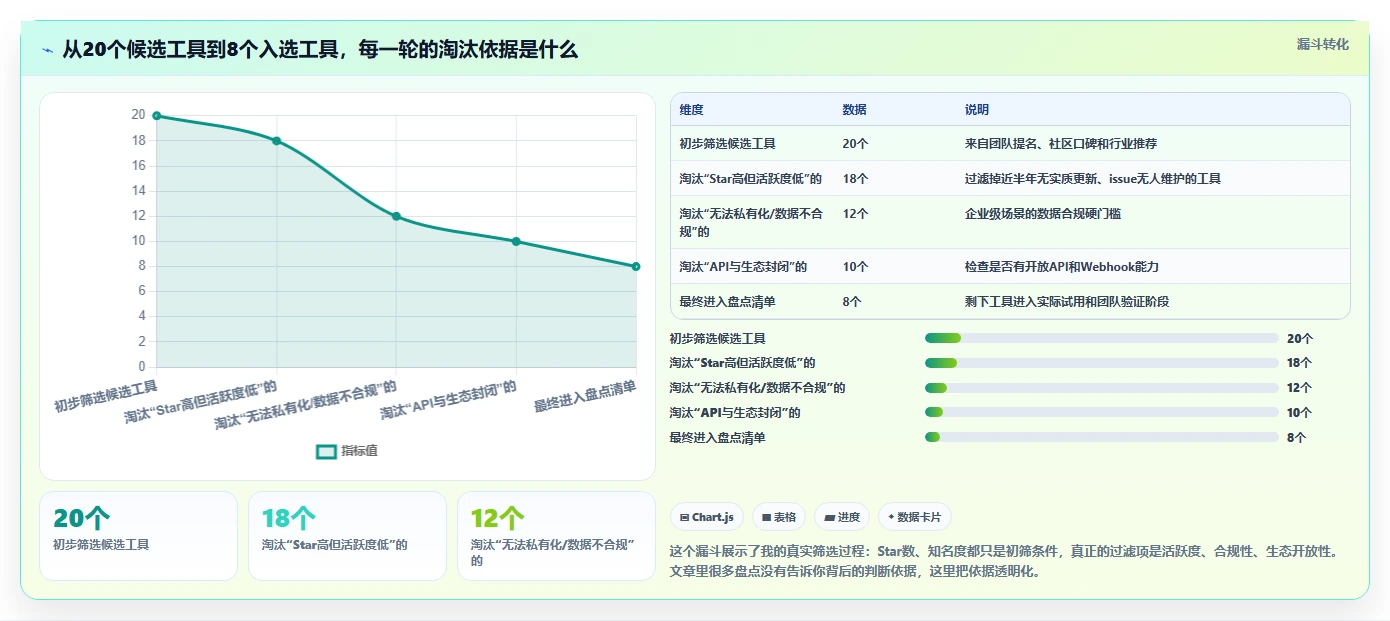Select the Chart.js tag button
The height and width of the screenshot is (621, 1390).
click(706, 517)
